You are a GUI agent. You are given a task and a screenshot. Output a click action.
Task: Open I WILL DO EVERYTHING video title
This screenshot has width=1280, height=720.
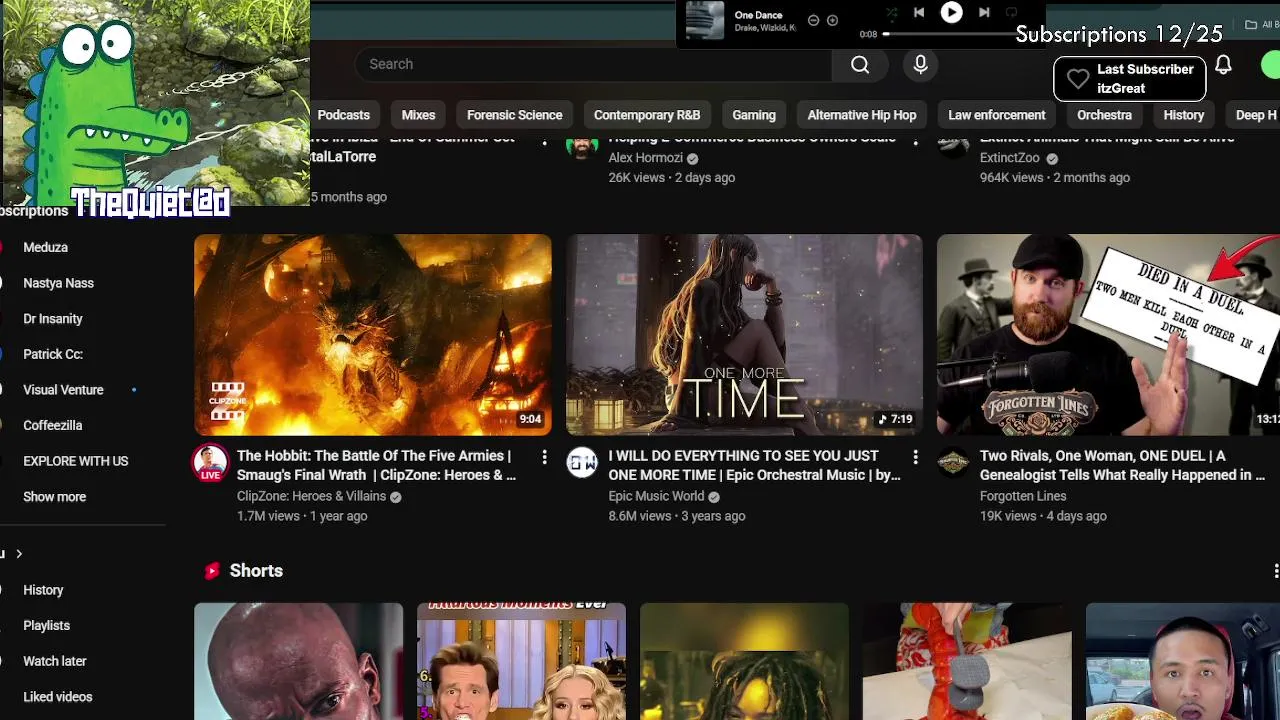754,465
